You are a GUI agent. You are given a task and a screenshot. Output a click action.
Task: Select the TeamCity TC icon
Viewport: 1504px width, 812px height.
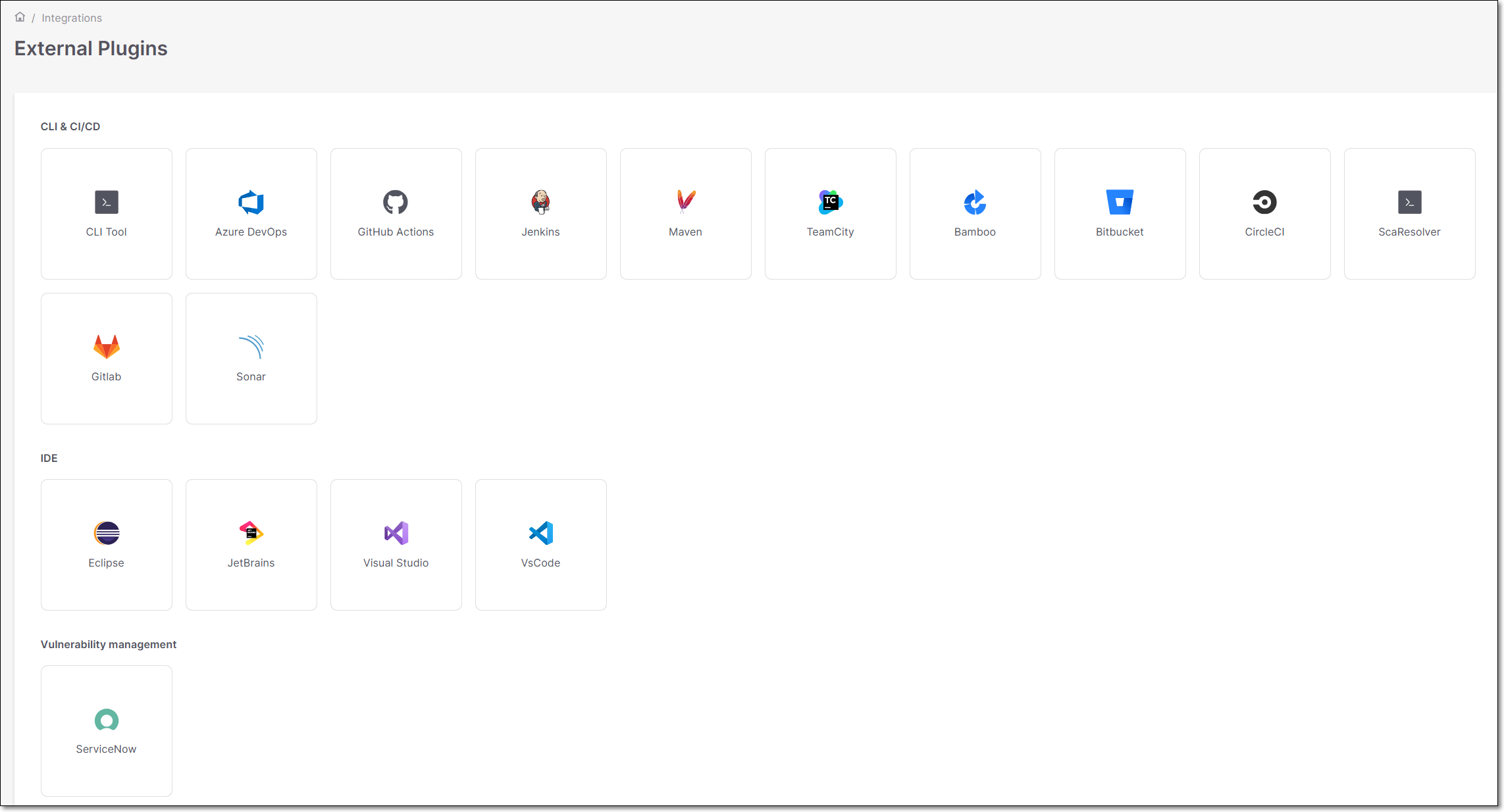click(x=831, y=202)
